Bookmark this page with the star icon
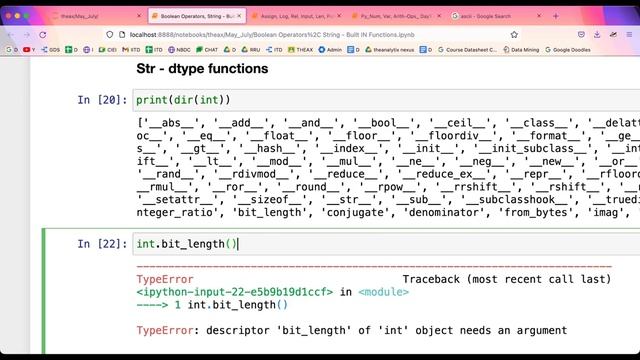Viewport: 640px width, 360px height. [514, 35]
